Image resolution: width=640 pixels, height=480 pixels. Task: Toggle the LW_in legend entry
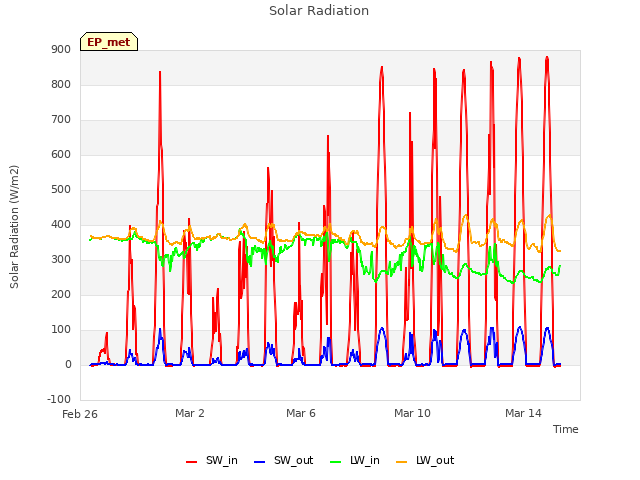point(355,460)
